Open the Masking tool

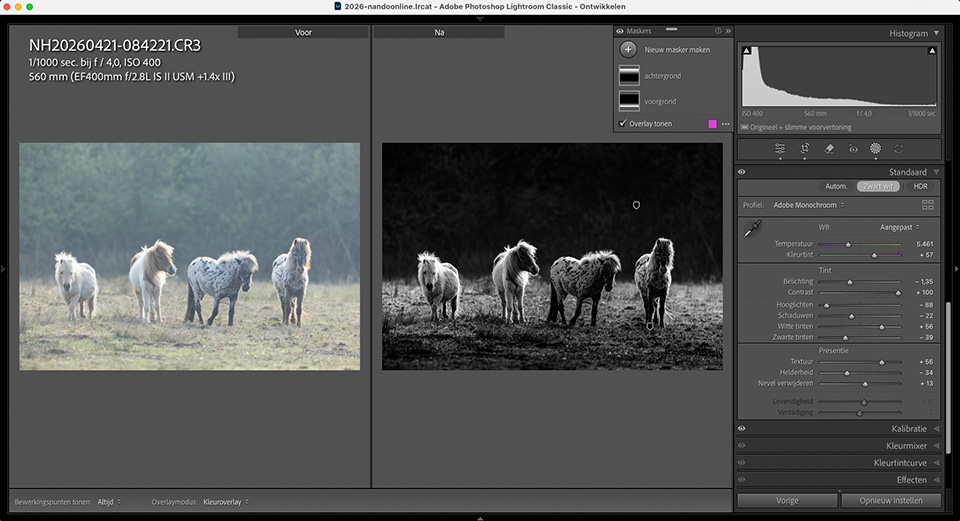tap(876, 148)
